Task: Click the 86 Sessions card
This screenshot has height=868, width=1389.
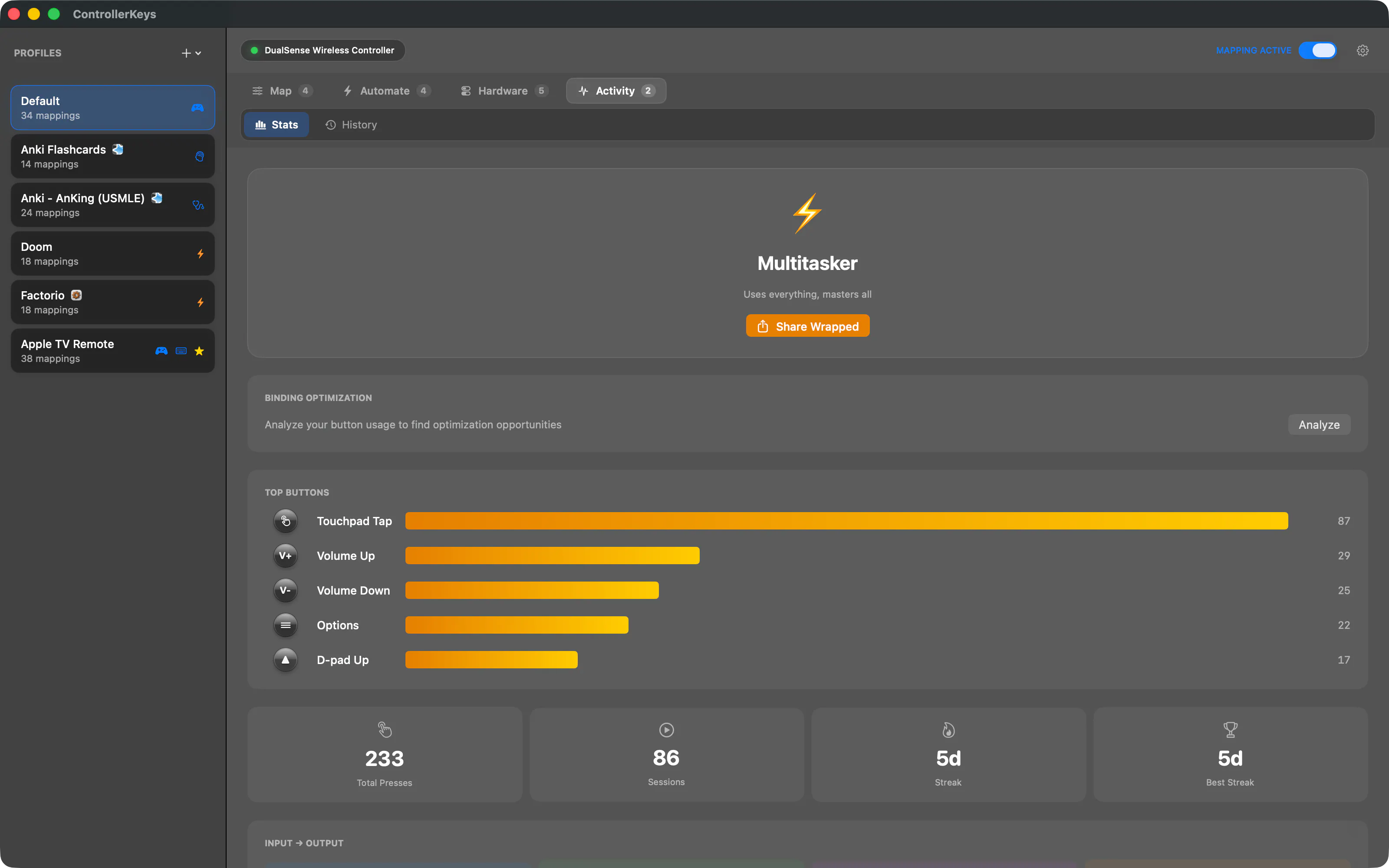Action: tap(666, 754)
